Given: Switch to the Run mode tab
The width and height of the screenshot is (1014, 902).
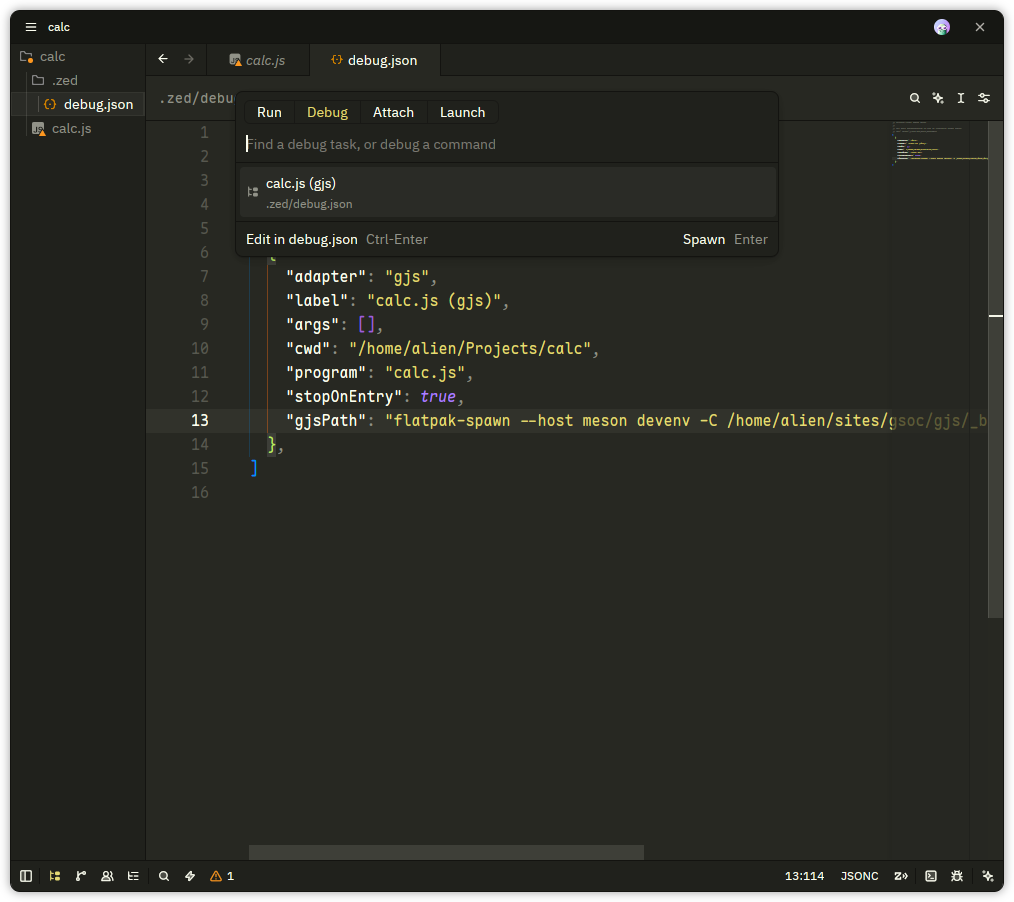Looking at the screenshot, I should pyautogui.click(x=269, y=113).
